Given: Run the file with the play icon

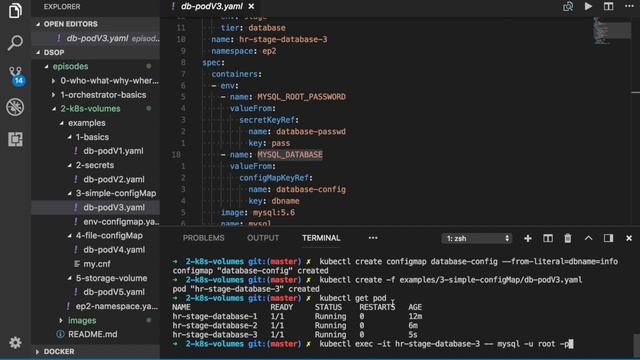Looking at the screenshot, I should pyautogui.click(x=588, y=7).
